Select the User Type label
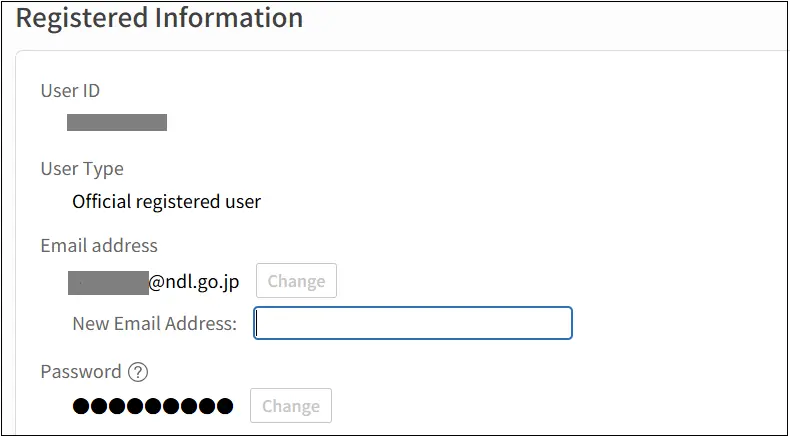Image resolution: width=790 pixels, height=436 pixels. click(82, 169)
